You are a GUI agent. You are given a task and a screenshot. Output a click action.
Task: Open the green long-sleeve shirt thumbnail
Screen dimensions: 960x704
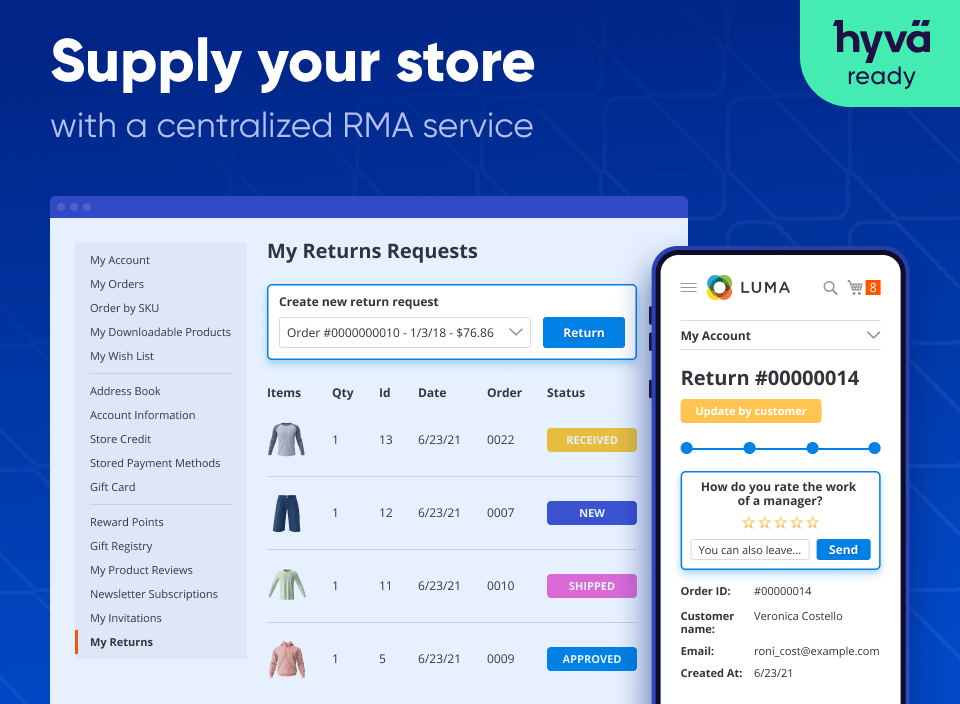pyautogui.click(x=287, y=585)
